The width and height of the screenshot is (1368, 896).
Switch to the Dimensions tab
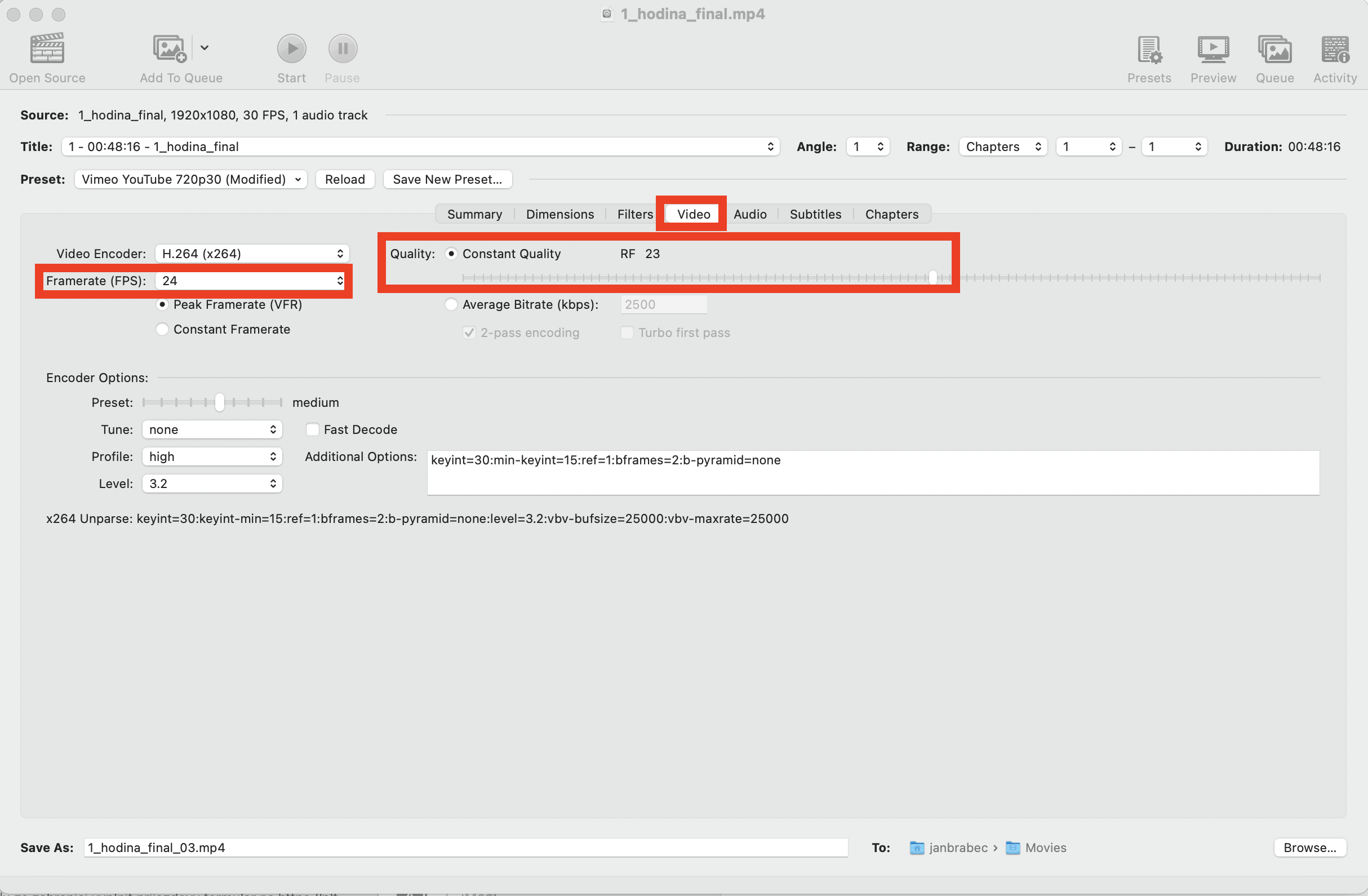[x=559, y=214]
